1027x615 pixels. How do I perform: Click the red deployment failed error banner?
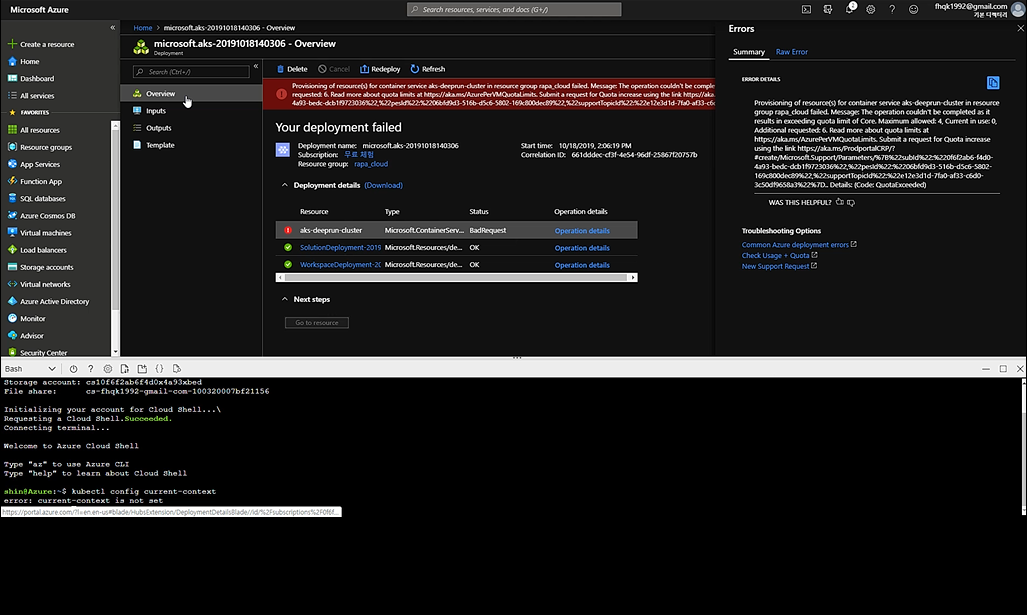point(489,94)
